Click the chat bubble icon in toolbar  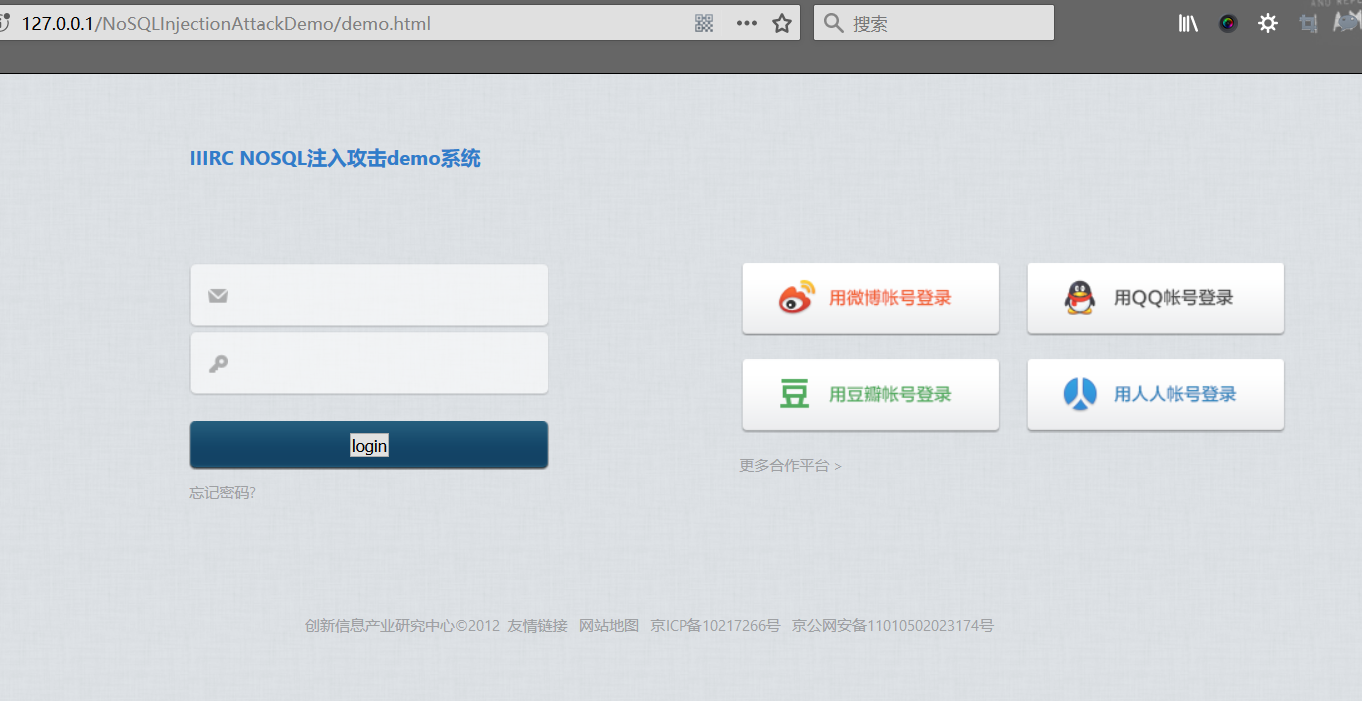[1347, 22]
